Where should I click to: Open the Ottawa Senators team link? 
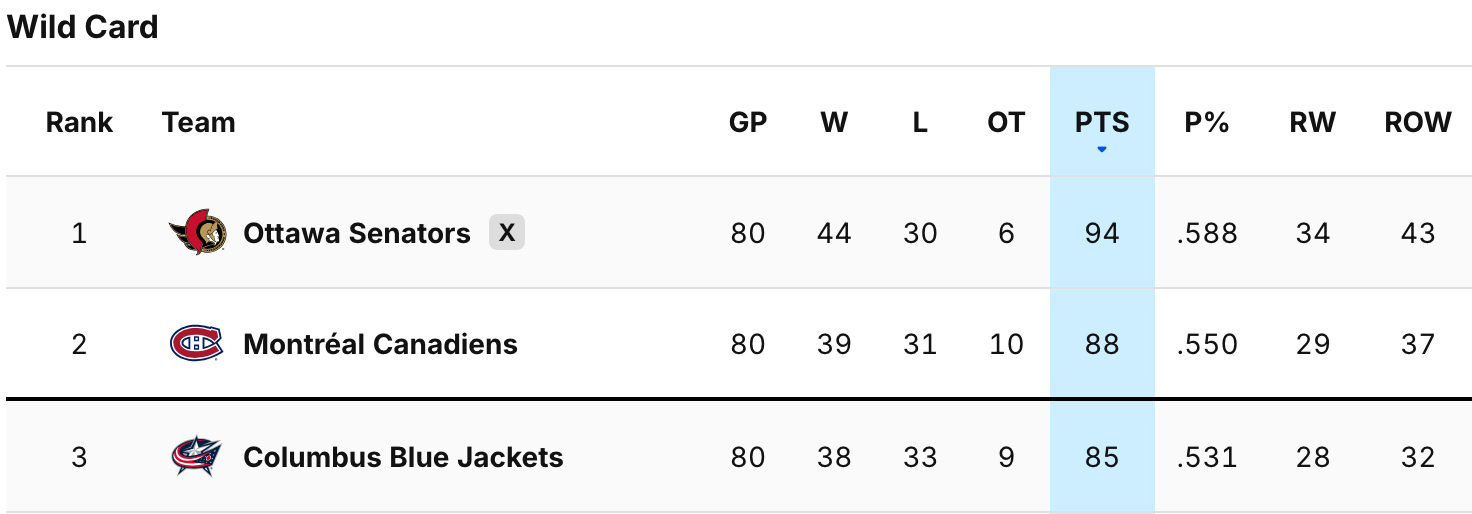pos(356,233)
